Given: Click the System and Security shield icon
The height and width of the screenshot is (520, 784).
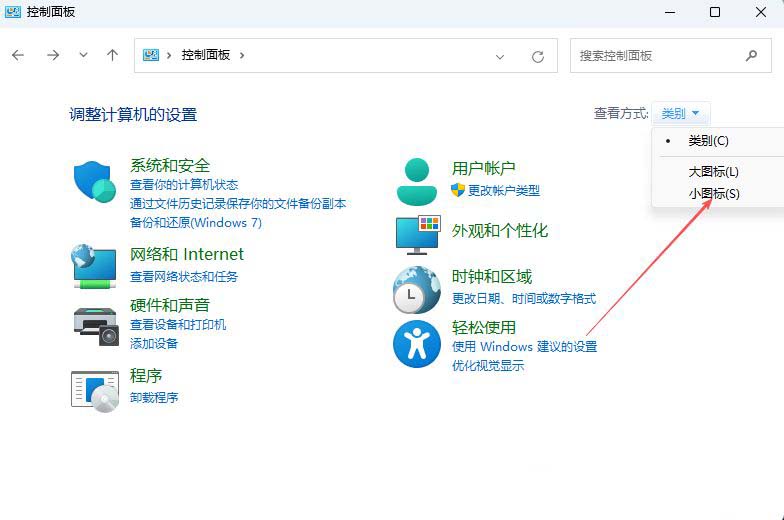Looking at the screenshot, I should click(x=96, y=181).
